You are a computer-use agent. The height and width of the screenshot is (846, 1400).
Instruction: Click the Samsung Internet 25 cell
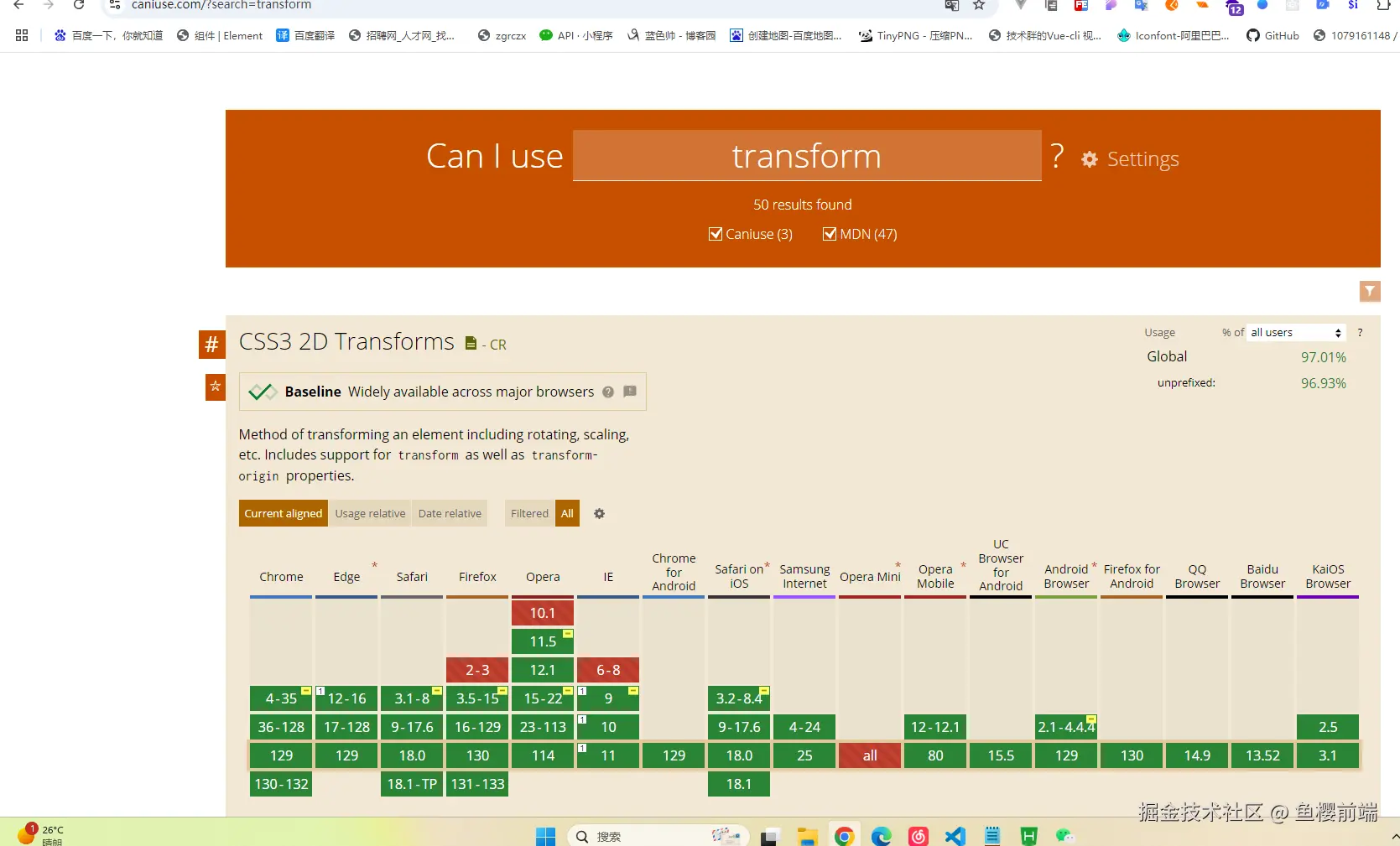point(804,755)
